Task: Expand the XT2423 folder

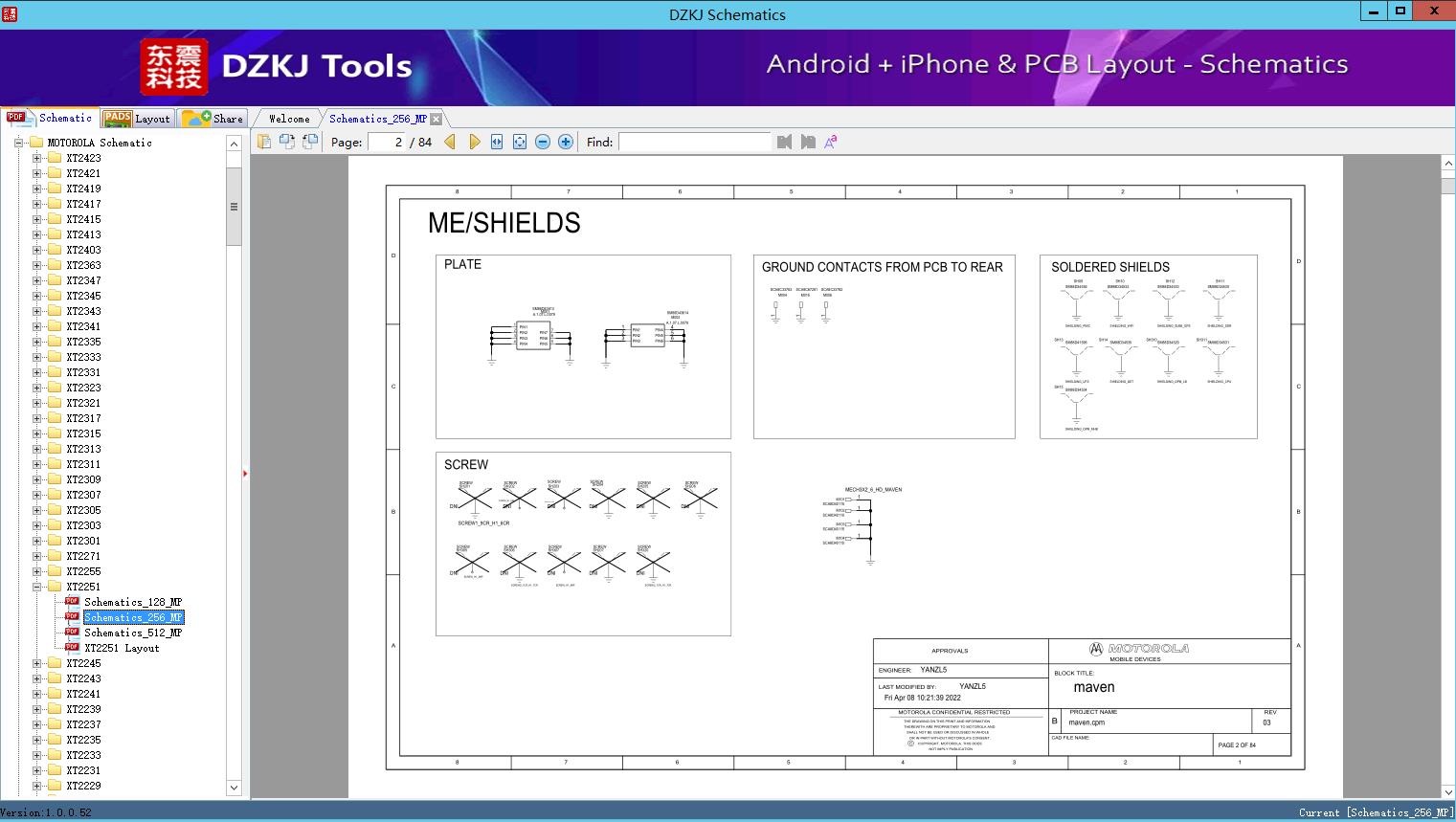Action: (36, 158)
